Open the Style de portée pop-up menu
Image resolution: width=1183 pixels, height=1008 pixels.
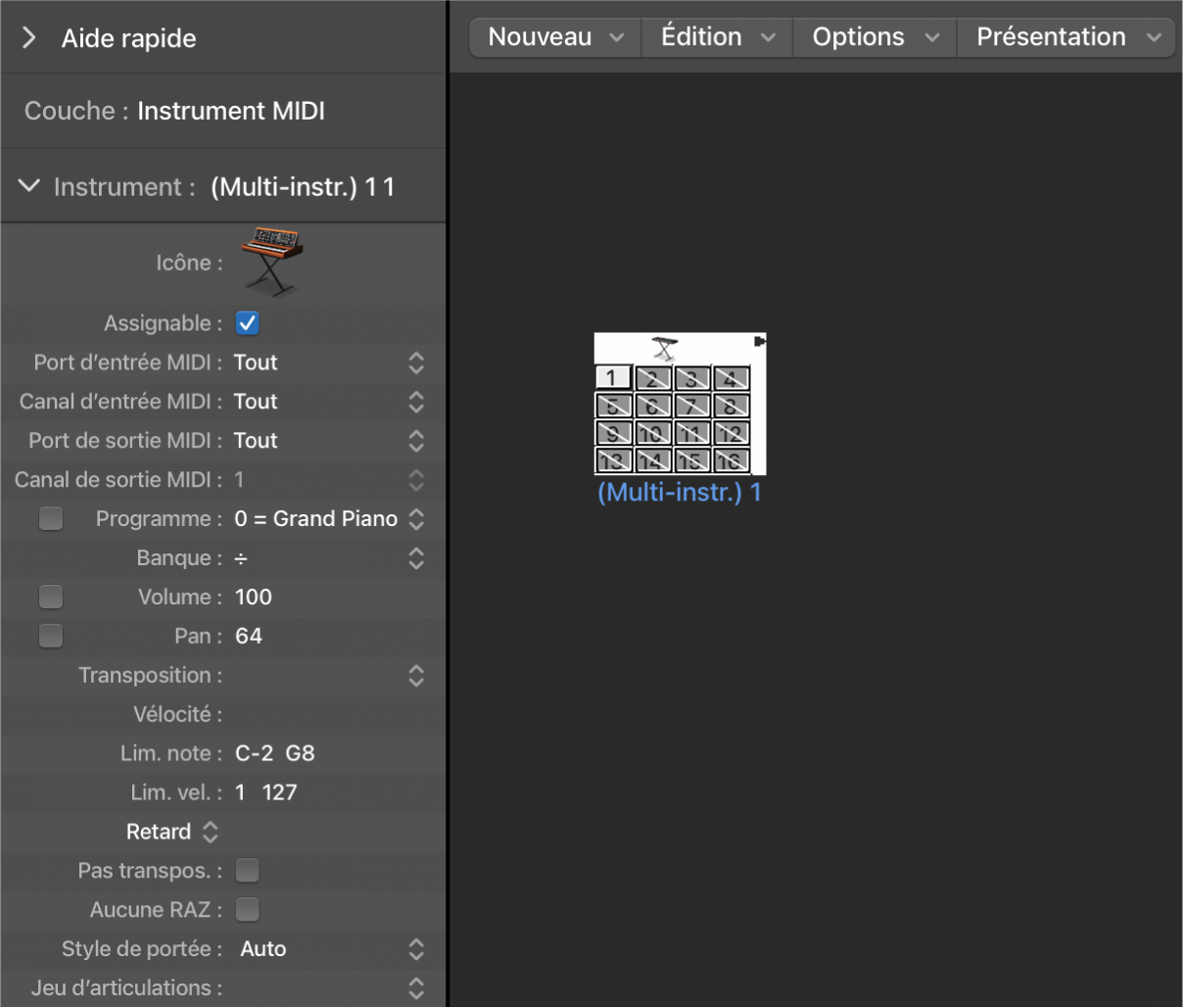331,948
